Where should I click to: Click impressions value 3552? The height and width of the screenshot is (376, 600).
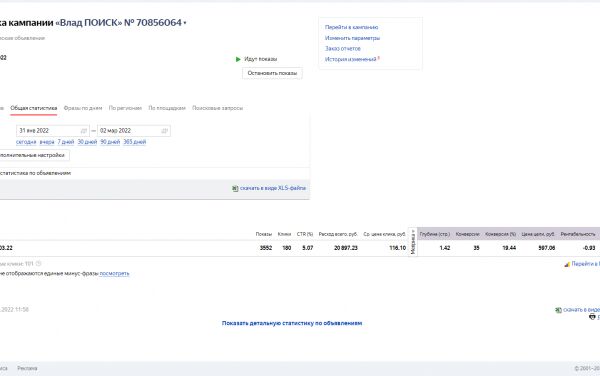266,248
